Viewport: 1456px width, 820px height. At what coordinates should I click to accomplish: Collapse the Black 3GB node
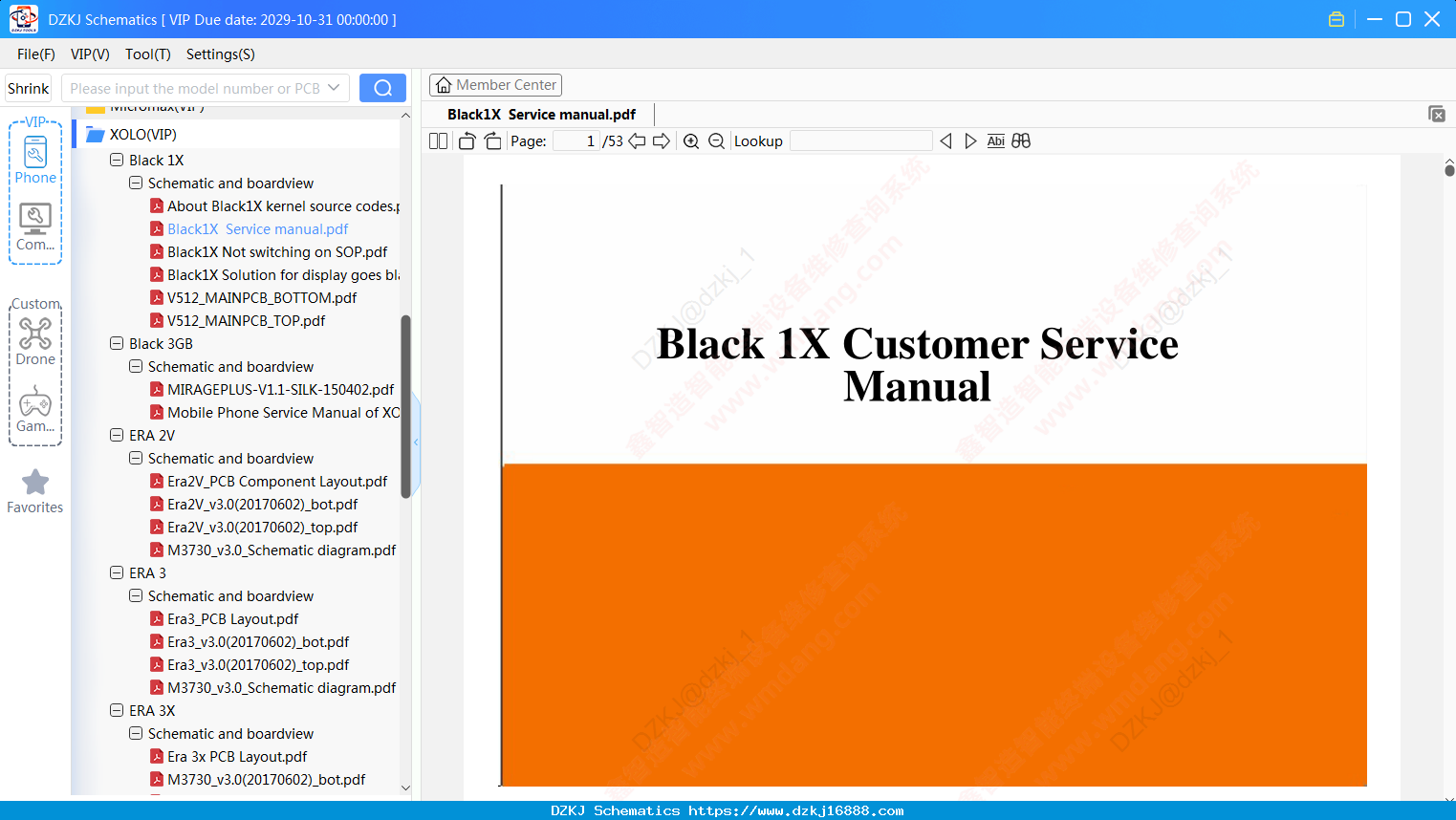(117, 343)
